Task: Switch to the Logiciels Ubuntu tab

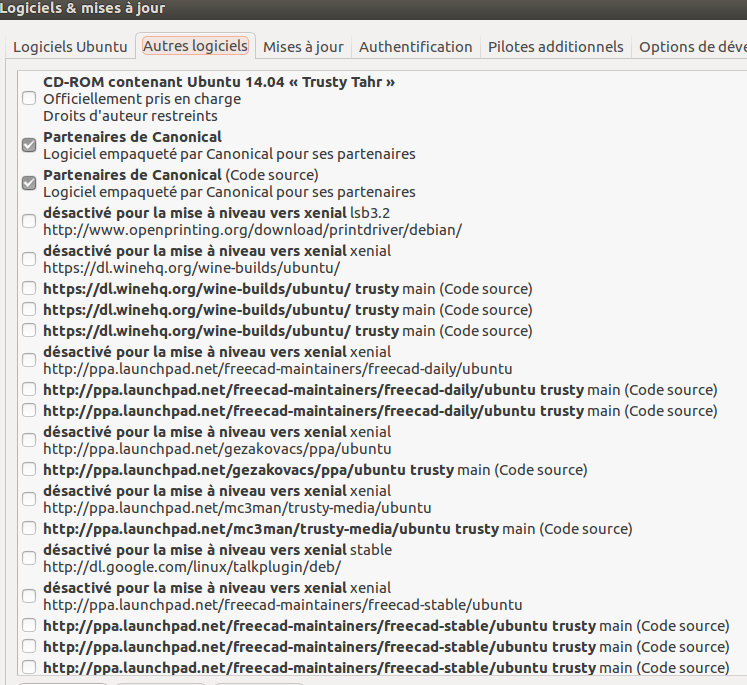Action: pyautogui.click(x=70, y=47)
